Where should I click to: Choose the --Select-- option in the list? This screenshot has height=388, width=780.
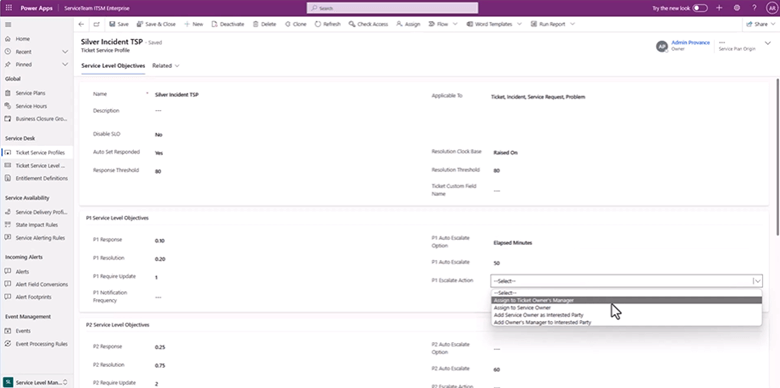626,293
